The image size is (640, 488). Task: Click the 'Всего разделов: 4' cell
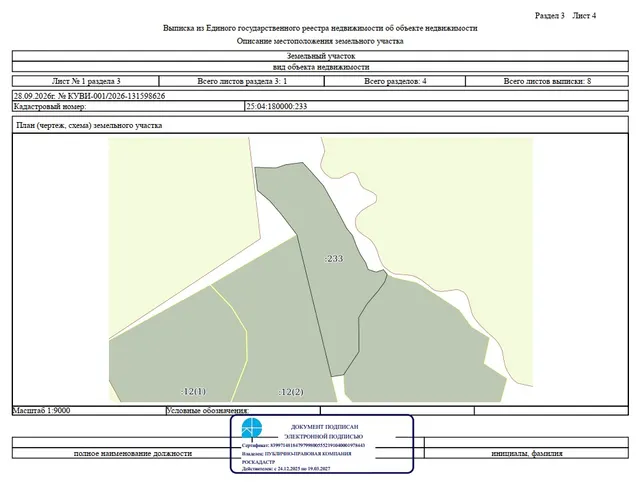(395, 81)
